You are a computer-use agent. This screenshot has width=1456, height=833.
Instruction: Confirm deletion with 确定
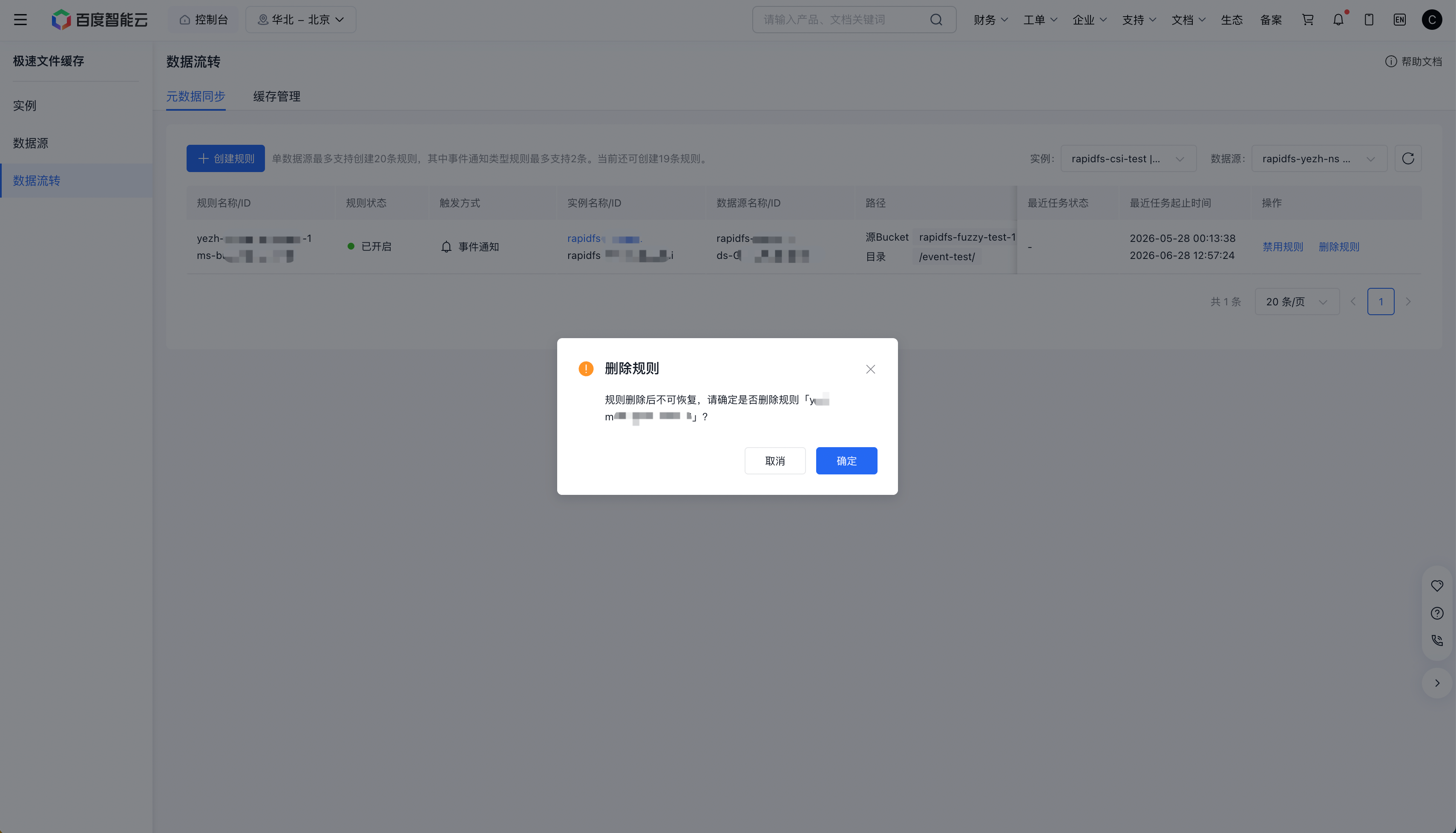click(x=846, y=460)
